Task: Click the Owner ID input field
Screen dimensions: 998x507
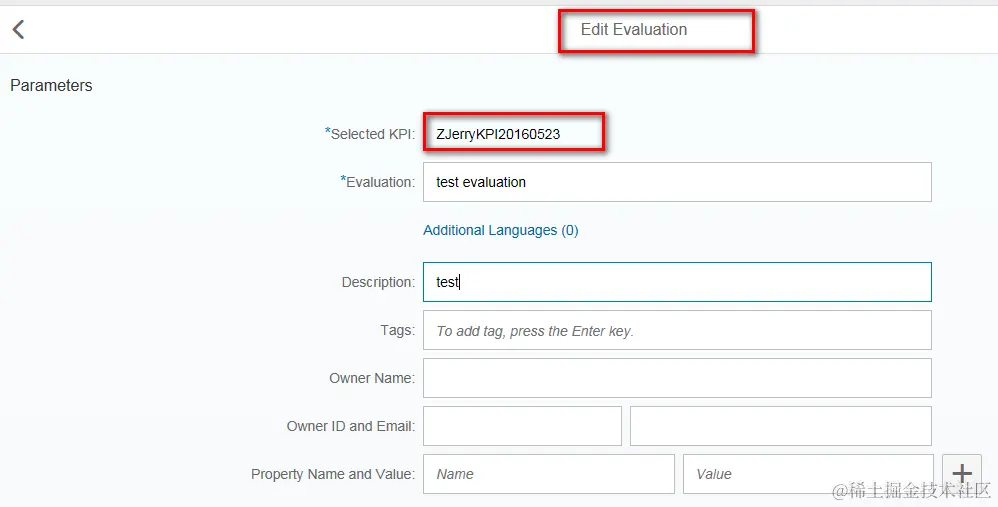Action: 522,426
